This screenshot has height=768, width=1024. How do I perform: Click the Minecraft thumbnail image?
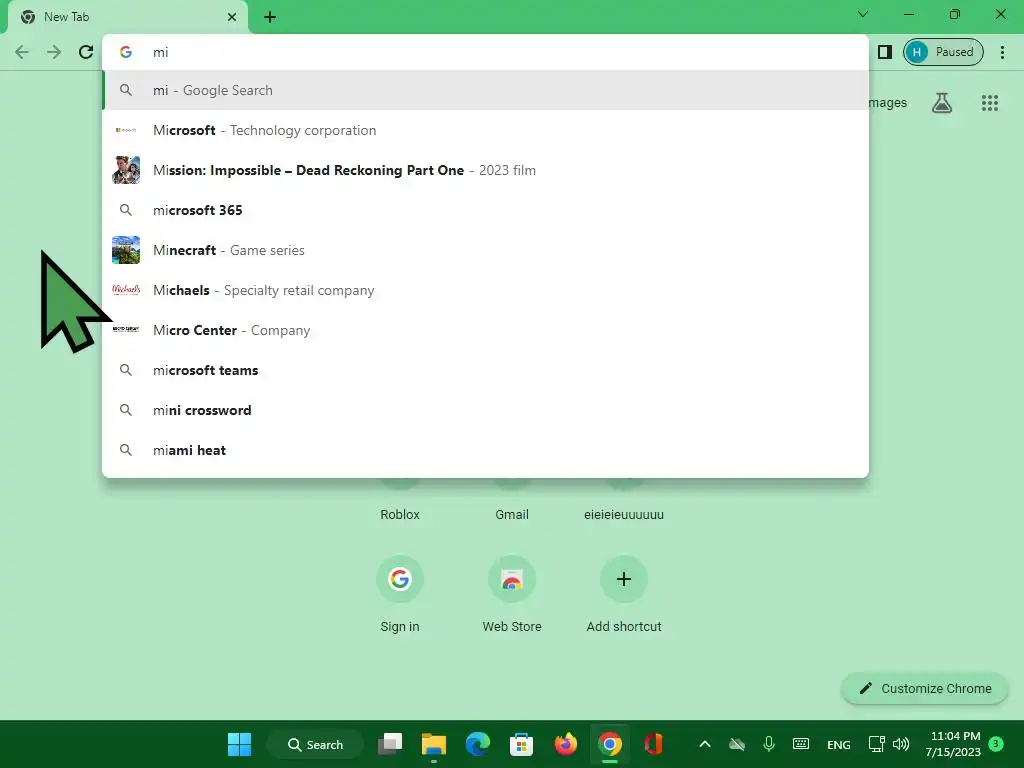click(x=126, y=250)
